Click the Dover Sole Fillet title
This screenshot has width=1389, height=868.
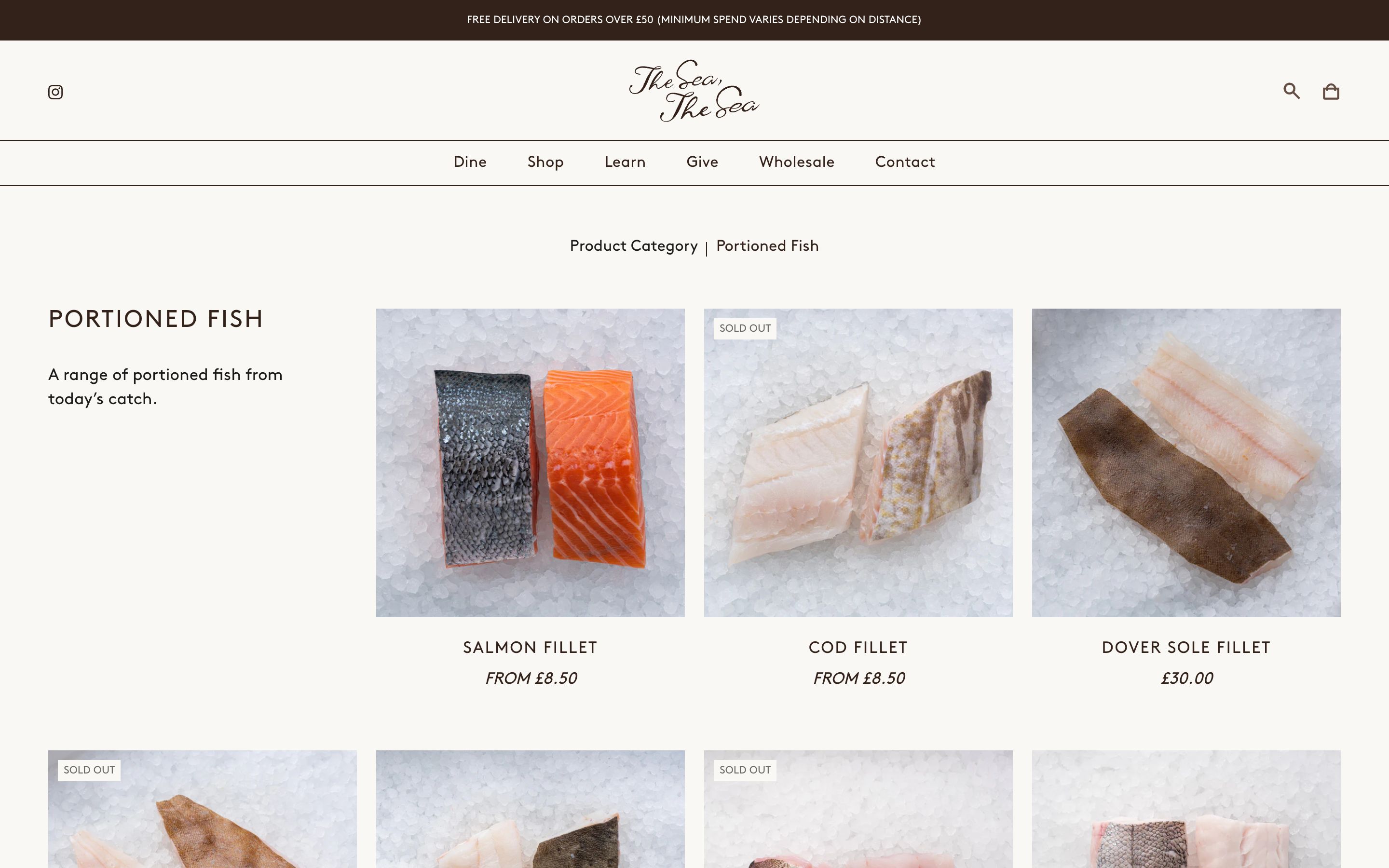coord(1186,648)
